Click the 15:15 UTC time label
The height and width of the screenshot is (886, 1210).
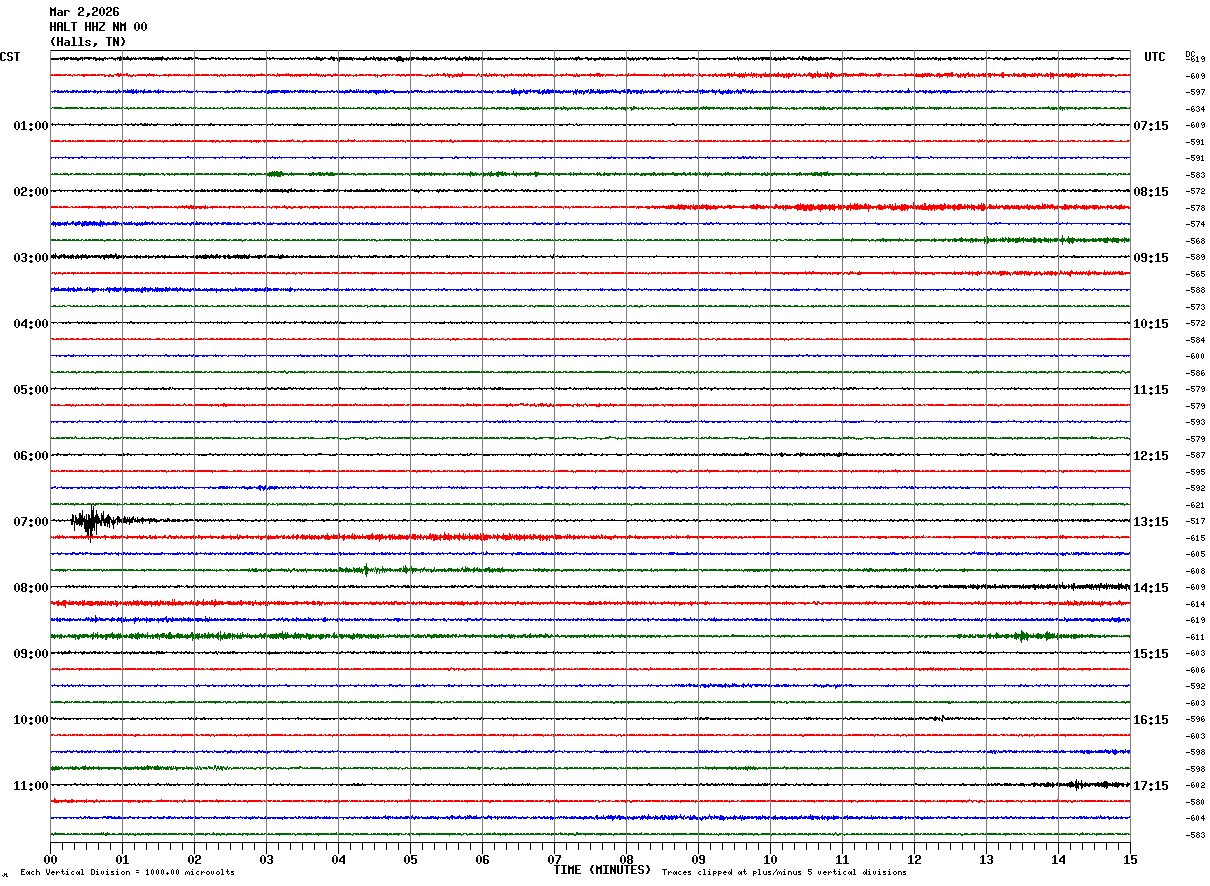click(x=1150, y=654)
